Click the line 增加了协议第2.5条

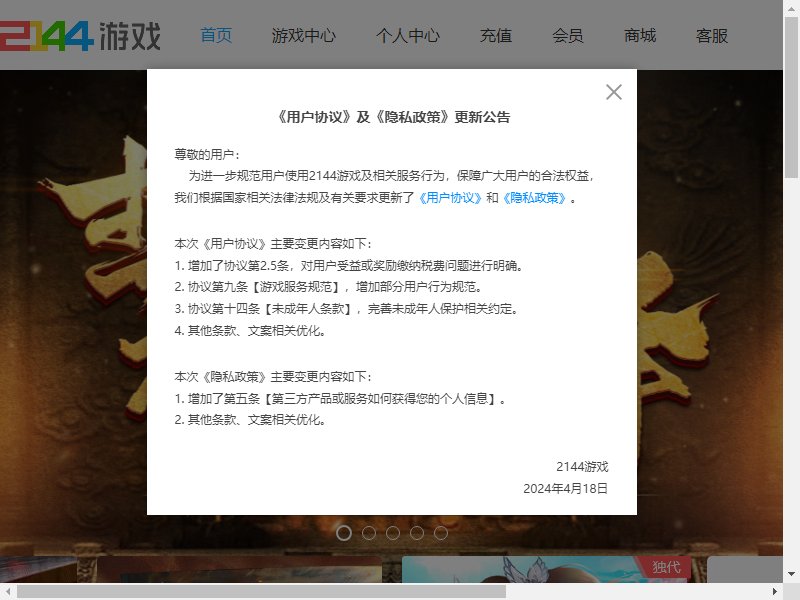pos(348,266)
